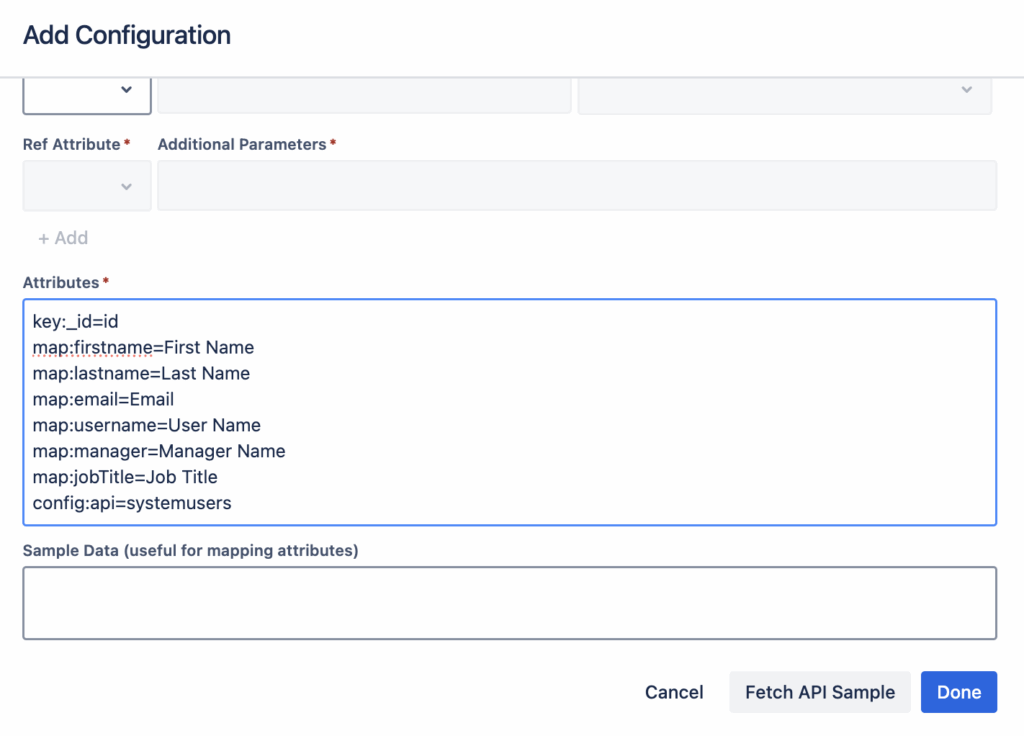Cancel the Add Configuration dialog
This screenshot has width=1024, height=736.
674,692
